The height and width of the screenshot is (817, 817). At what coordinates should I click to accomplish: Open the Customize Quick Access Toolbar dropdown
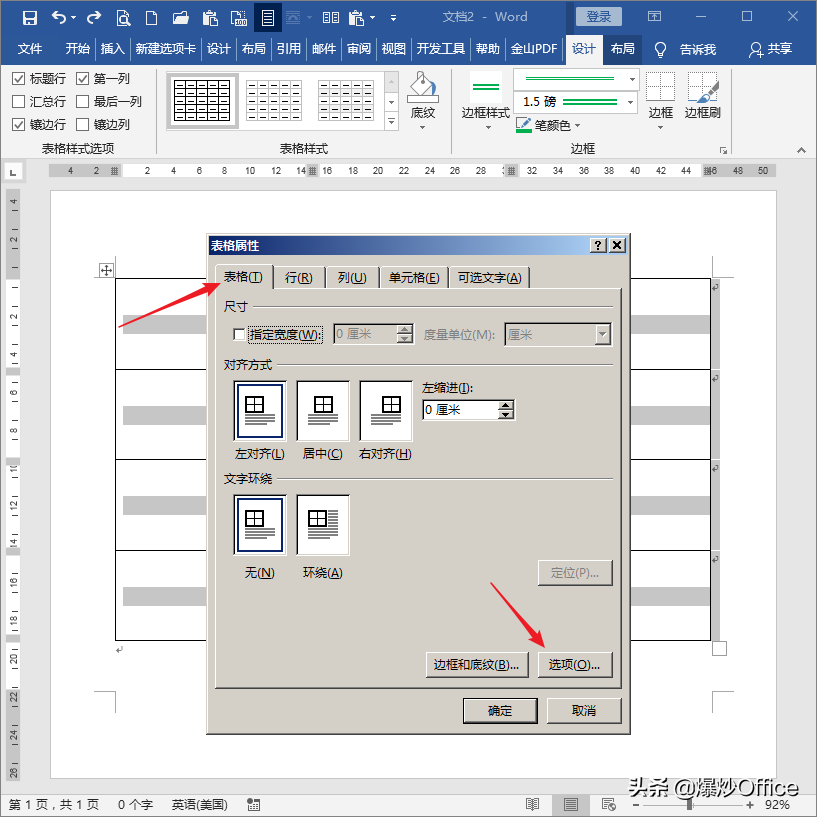(x=393, y=18)
